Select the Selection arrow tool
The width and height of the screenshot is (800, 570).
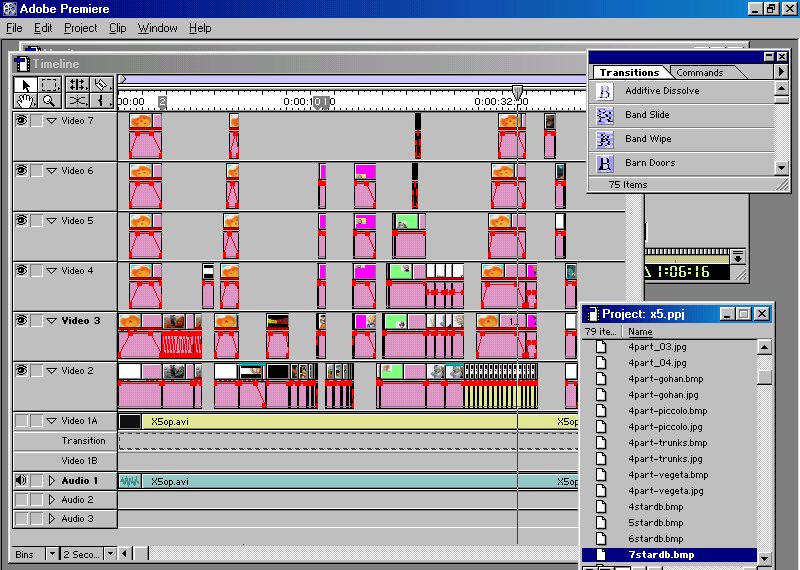pos(24,85)
